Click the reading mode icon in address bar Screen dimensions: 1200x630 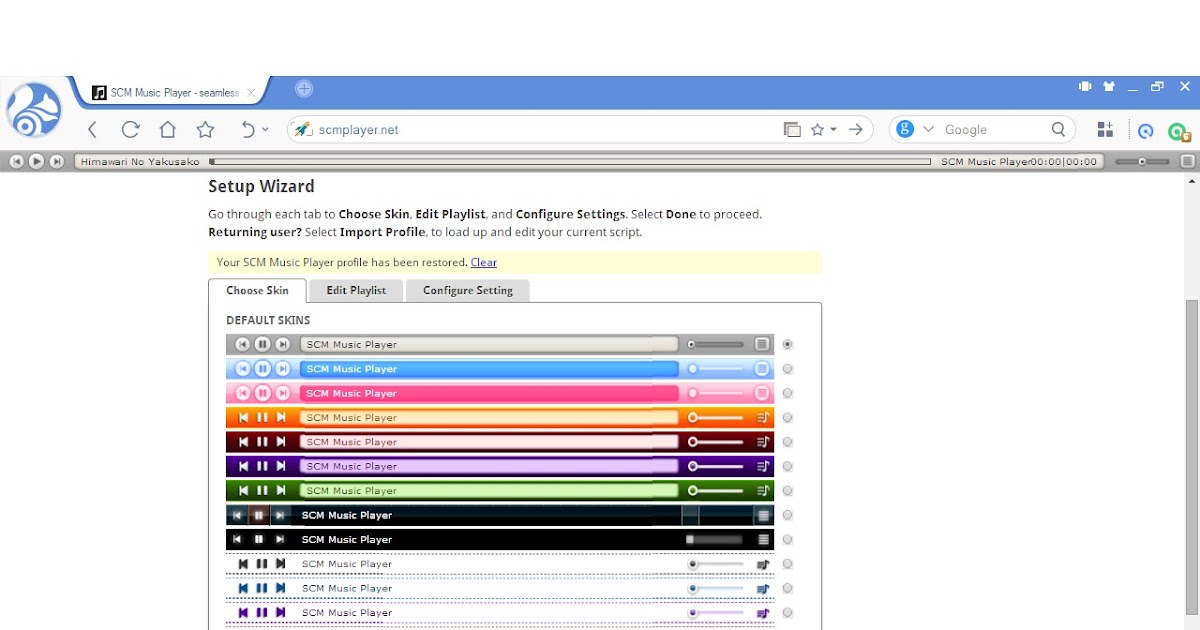(792, 130)
